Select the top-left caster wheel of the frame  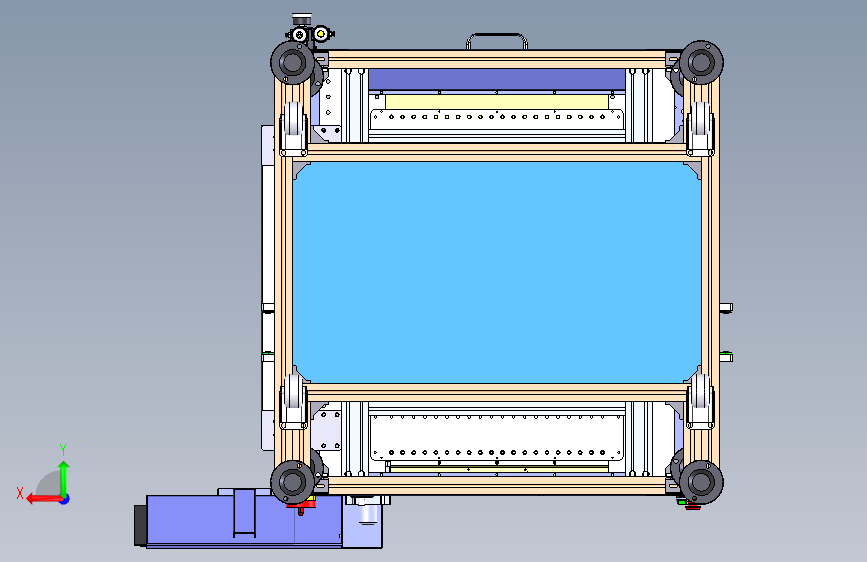pos(292,63)
